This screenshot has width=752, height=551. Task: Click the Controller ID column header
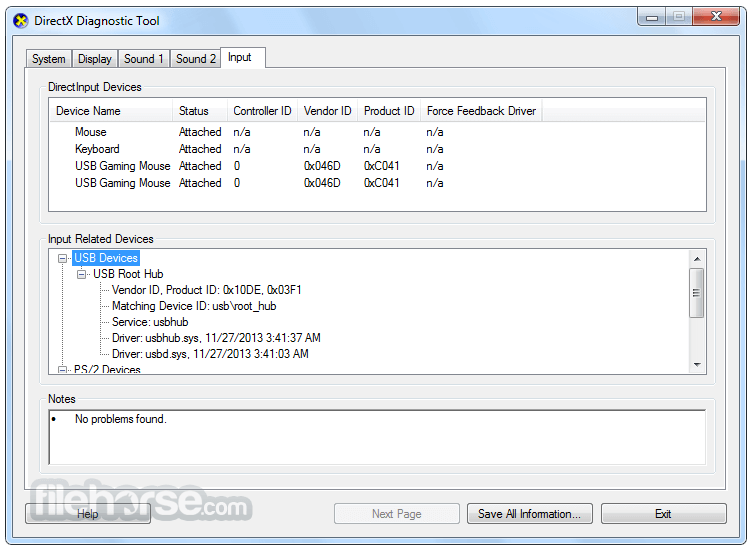point(262,111)
